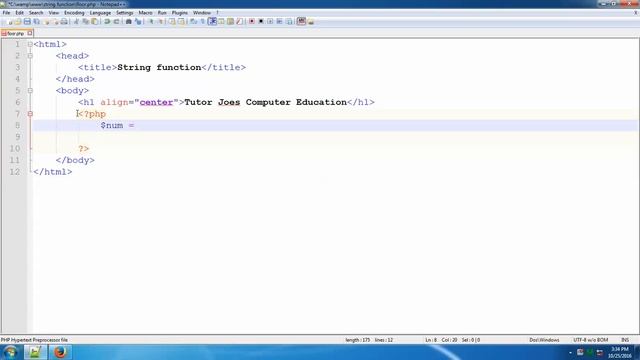Open the Macro menu
Viewport: 640px width, 360px height.
tap(145, 13)
